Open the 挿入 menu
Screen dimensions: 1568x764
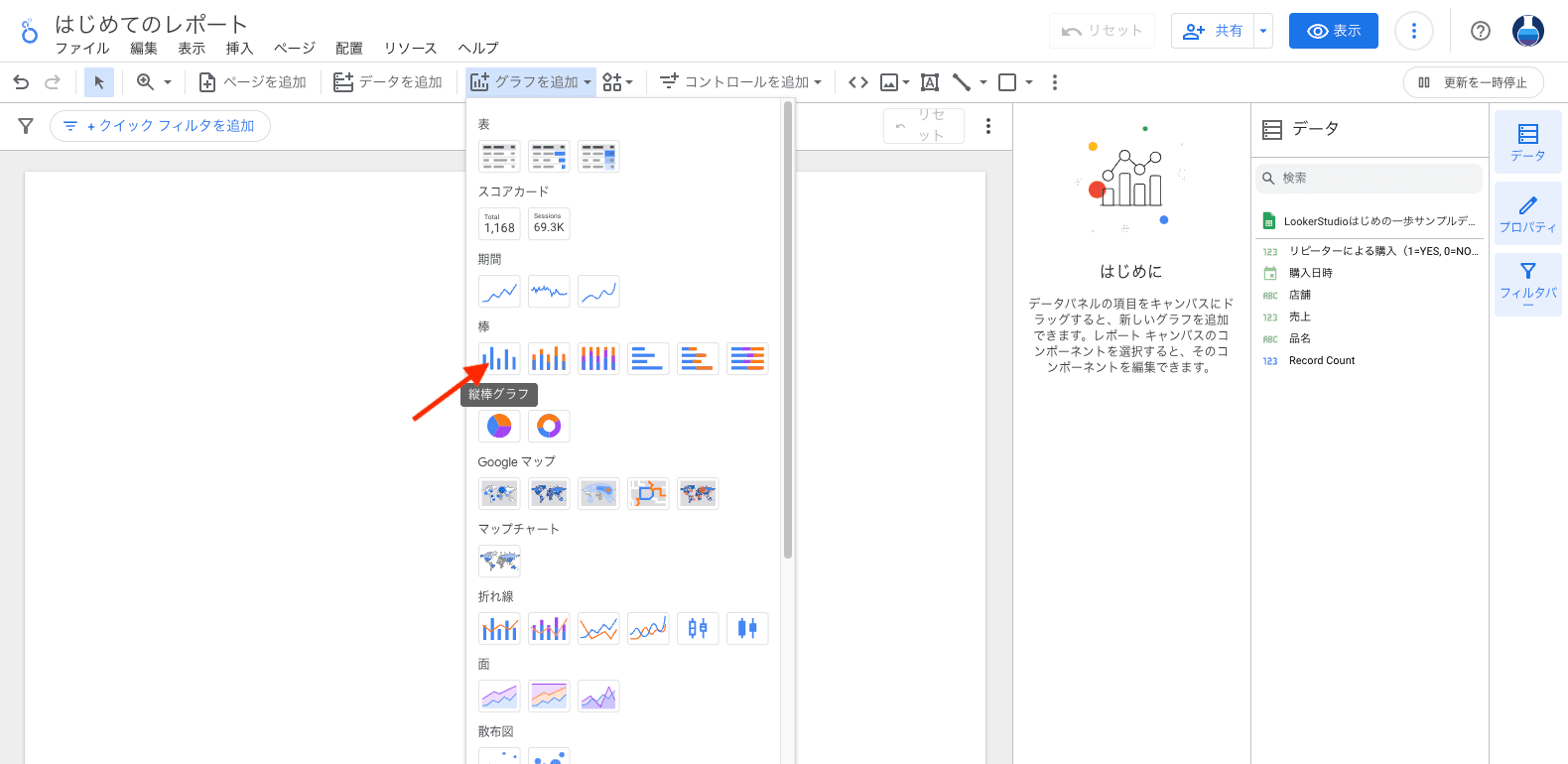click(239, 49)
